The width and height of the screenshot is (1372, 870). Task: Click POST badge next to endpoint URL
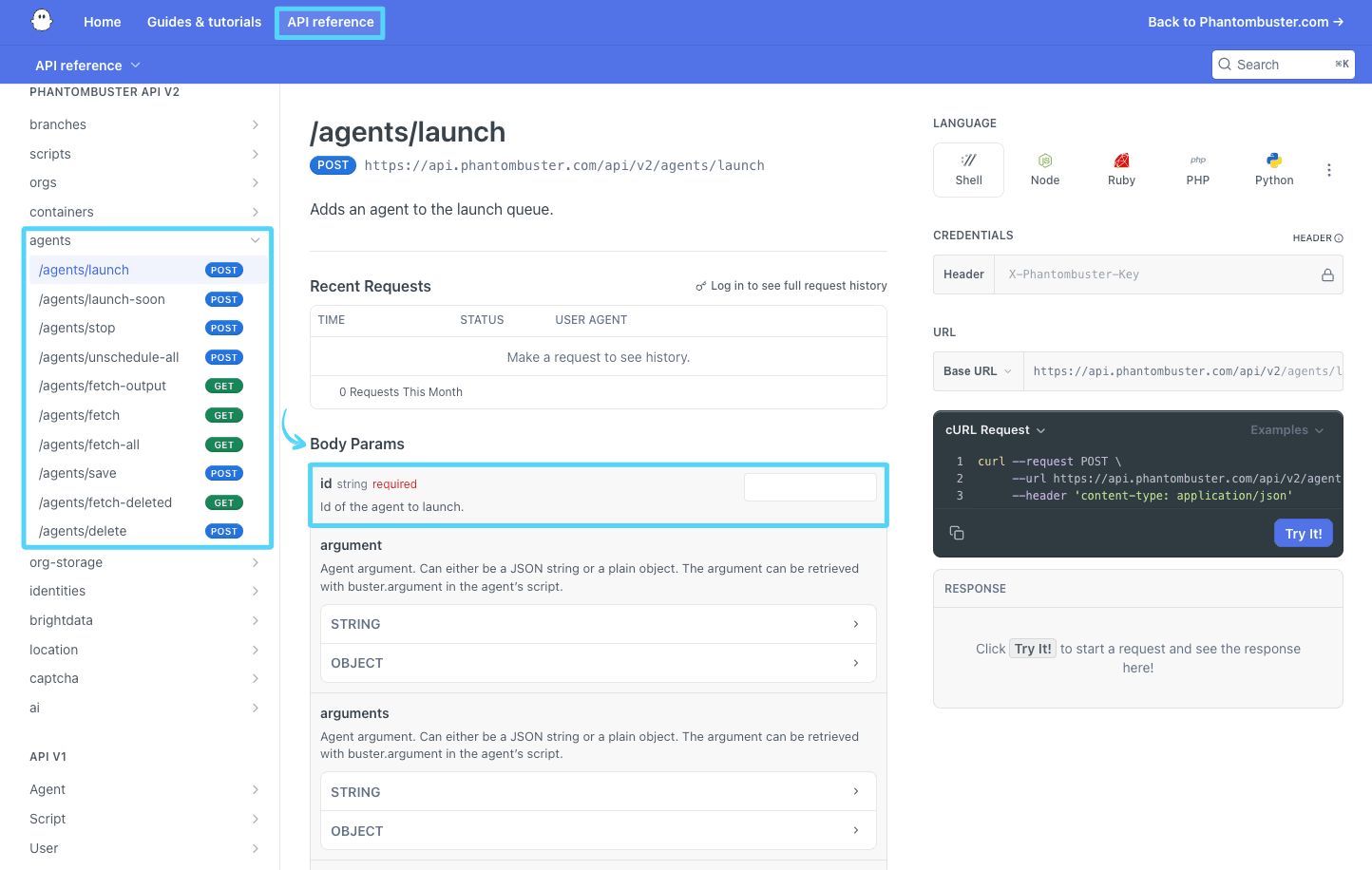point(333,165)
